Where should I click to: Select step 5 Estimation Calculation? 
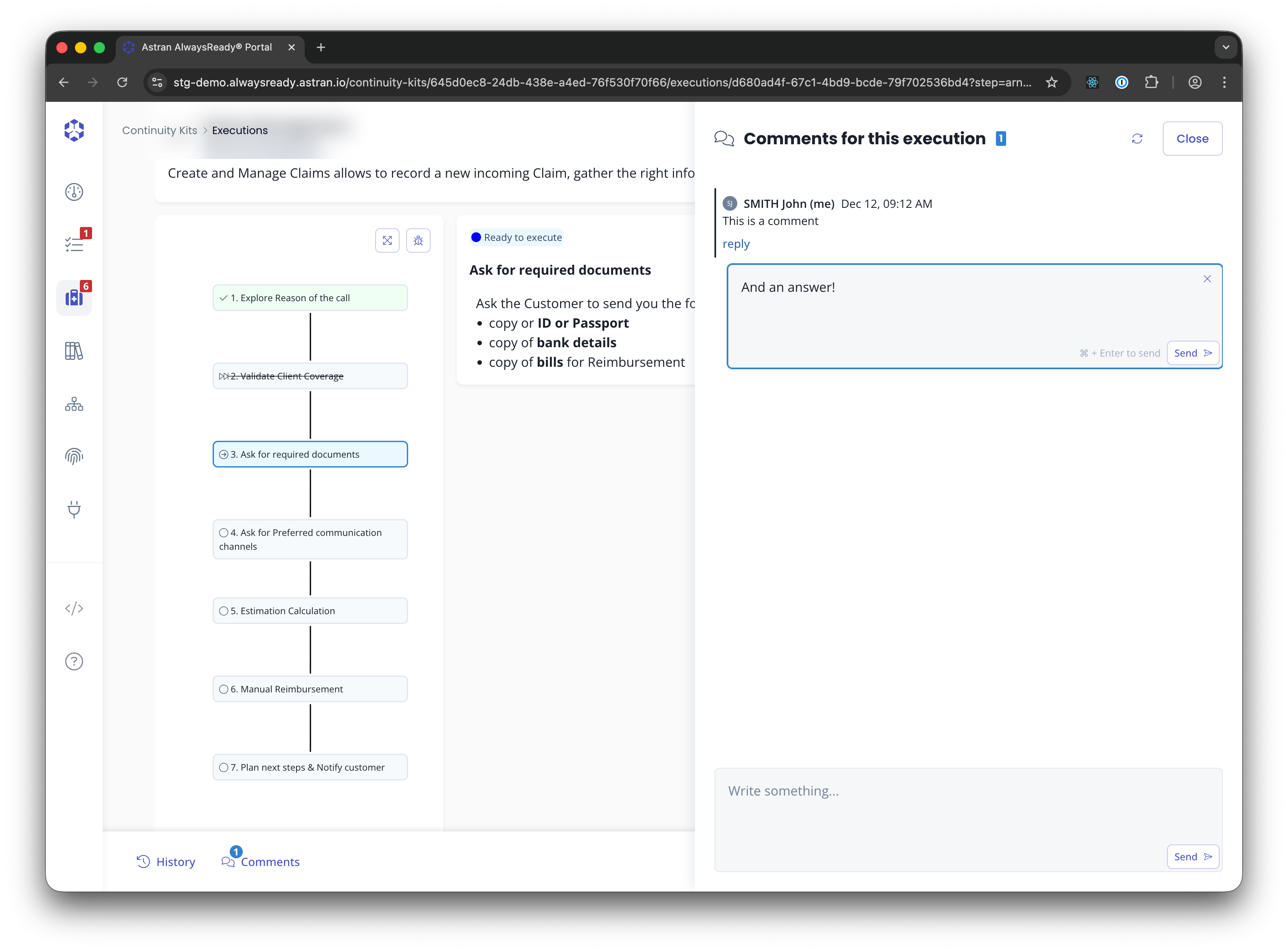(310, 611)
